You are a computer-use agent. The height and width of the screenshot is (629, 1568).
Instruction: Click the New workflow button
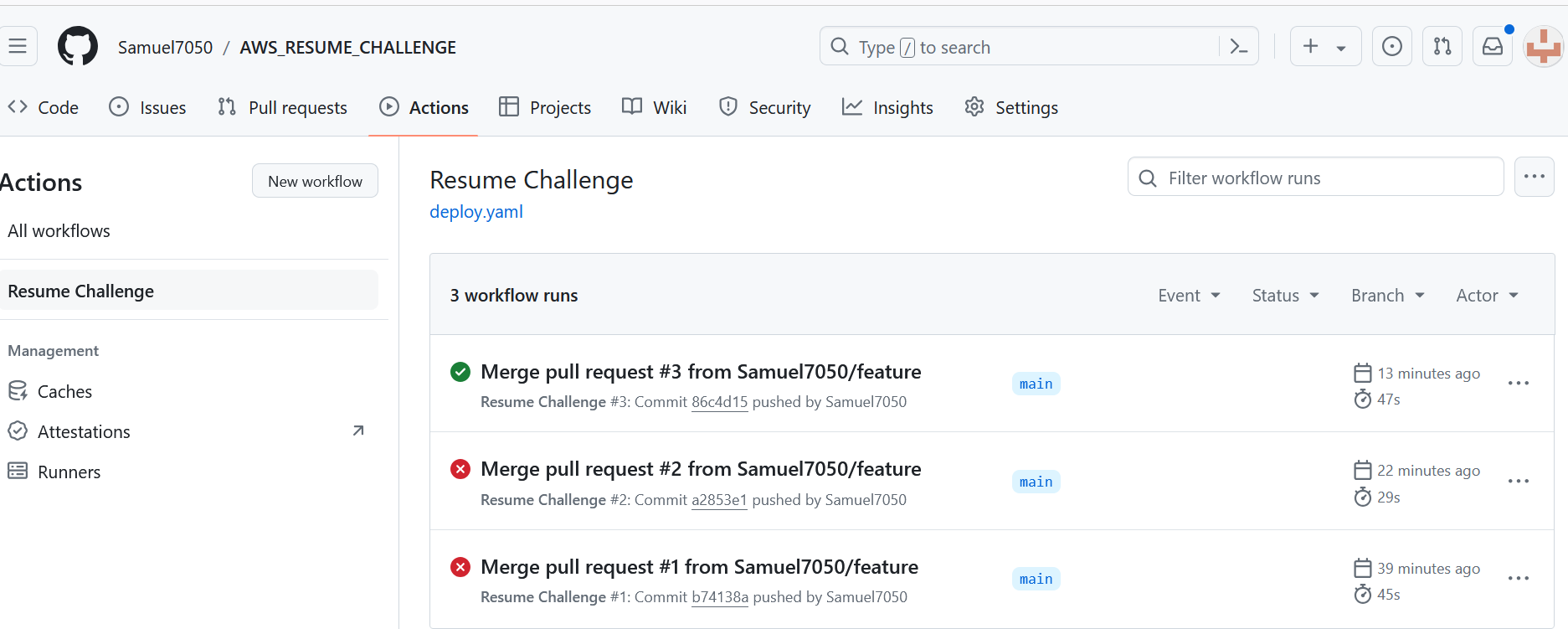(315, 181)
